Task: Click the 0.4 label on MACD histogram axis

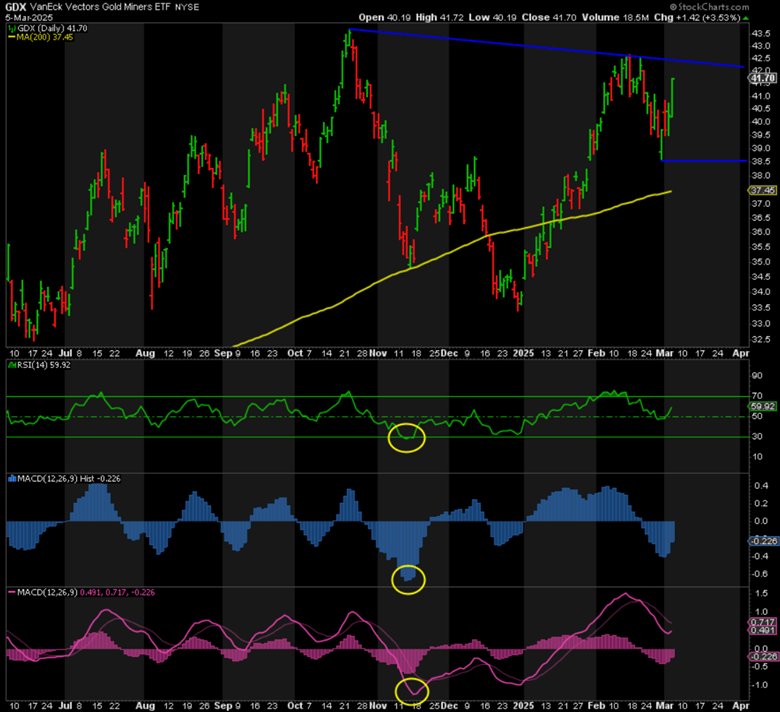Action: point(761,486)
